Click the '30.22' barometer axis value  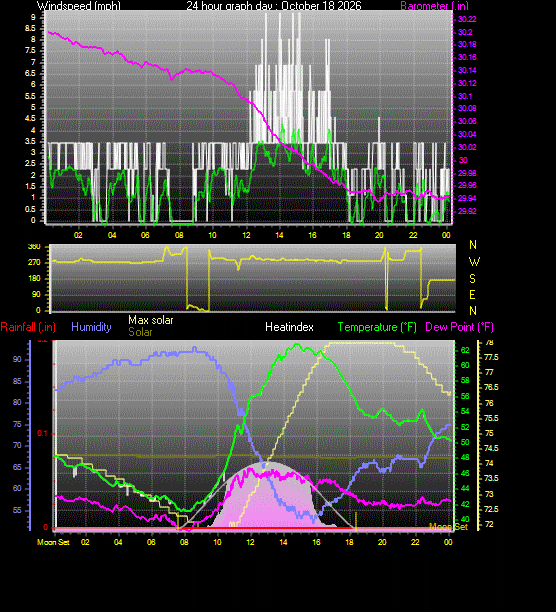467,20
